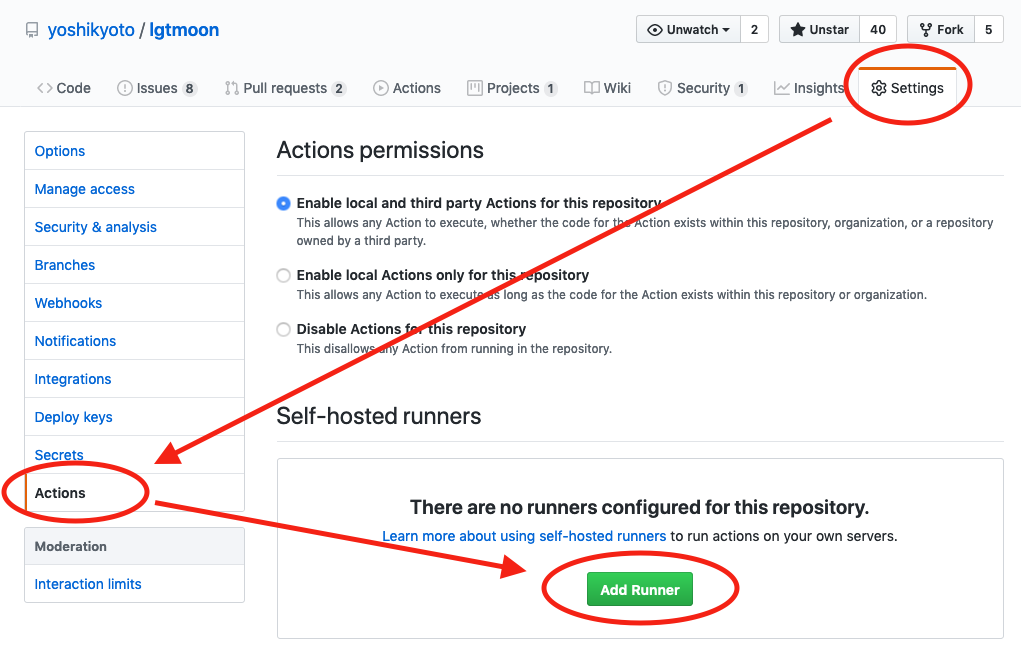Open the Wiki tab
The height and width of the screenshot is (655, 1021).
click(x=608, y=88)
